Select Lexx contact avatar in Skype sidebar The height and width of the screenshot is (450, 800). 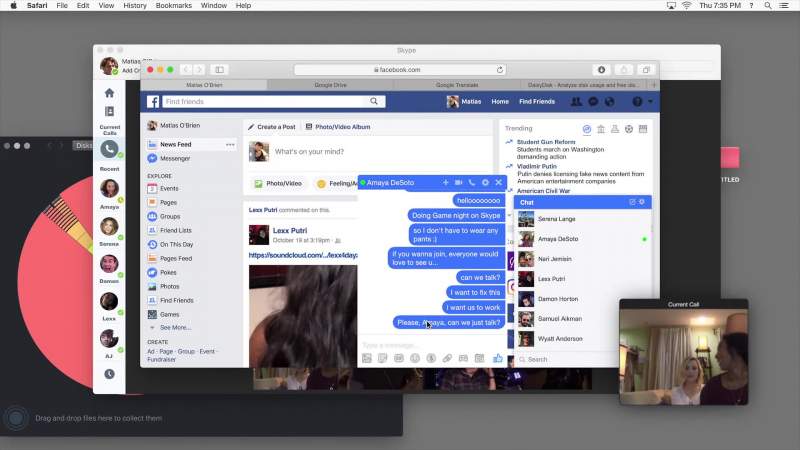click(x=109, y=301)
